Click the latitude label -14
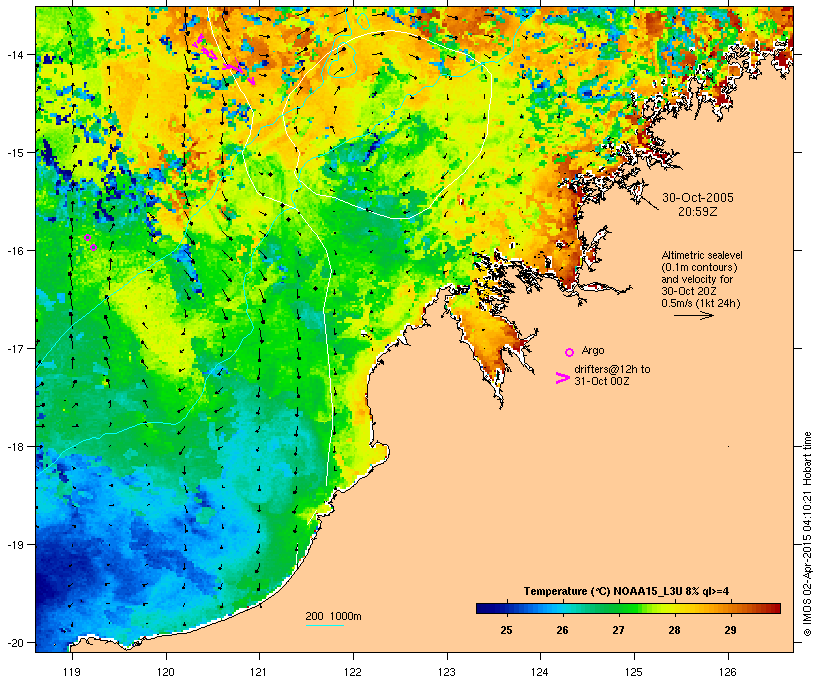Image resolution: width=820 pixels, height=680 pixels. 14,54
